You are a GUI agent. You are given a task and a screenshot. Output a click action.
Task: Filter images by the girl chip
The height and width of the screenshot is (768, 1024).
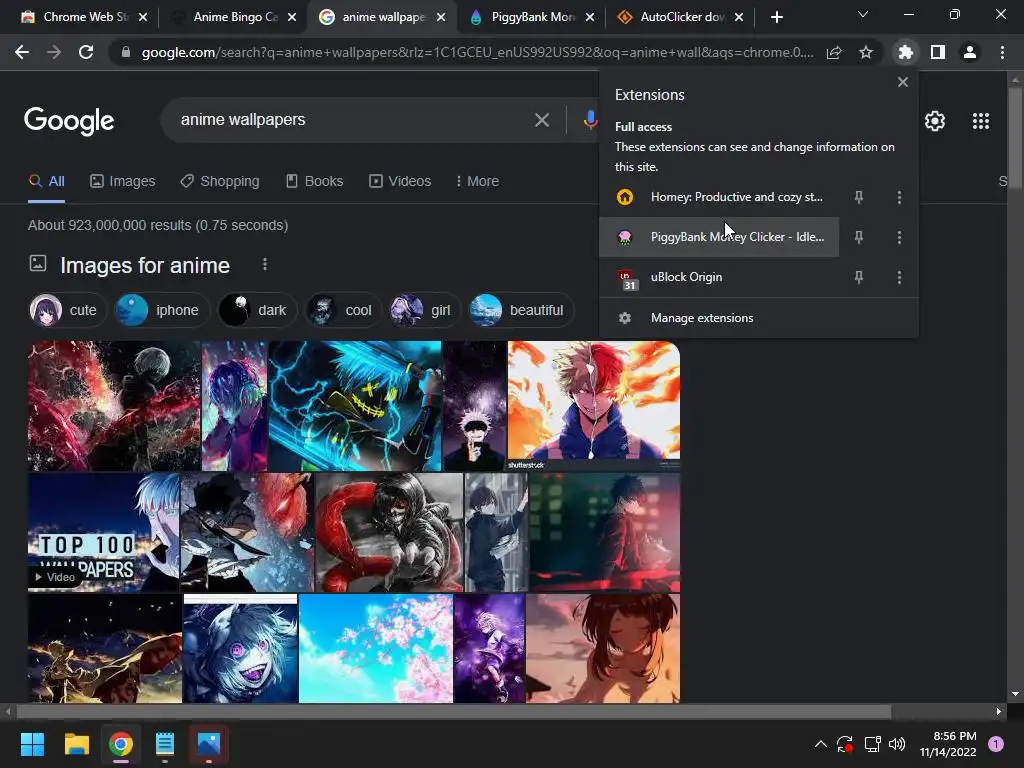424,310
